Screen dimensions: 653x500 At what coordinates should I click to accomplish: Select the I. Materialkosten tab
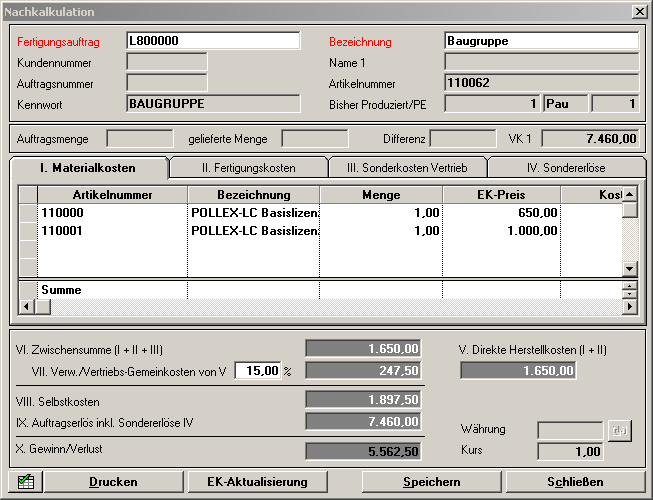(88, 167)
